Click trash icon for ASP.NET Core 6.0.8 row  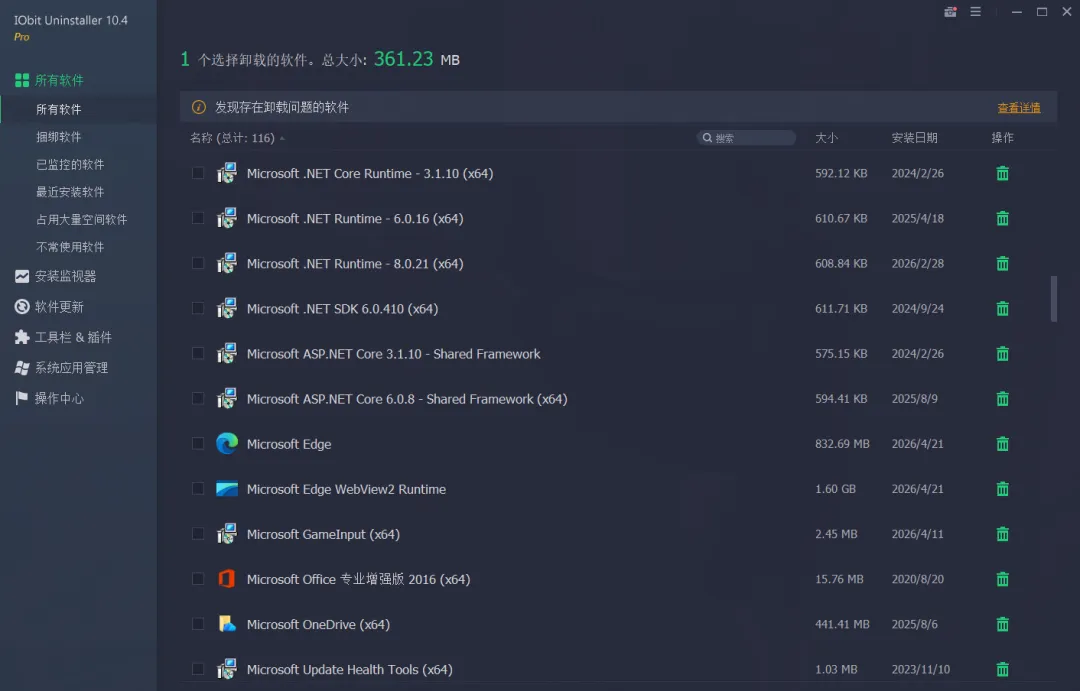[1002, 399]
